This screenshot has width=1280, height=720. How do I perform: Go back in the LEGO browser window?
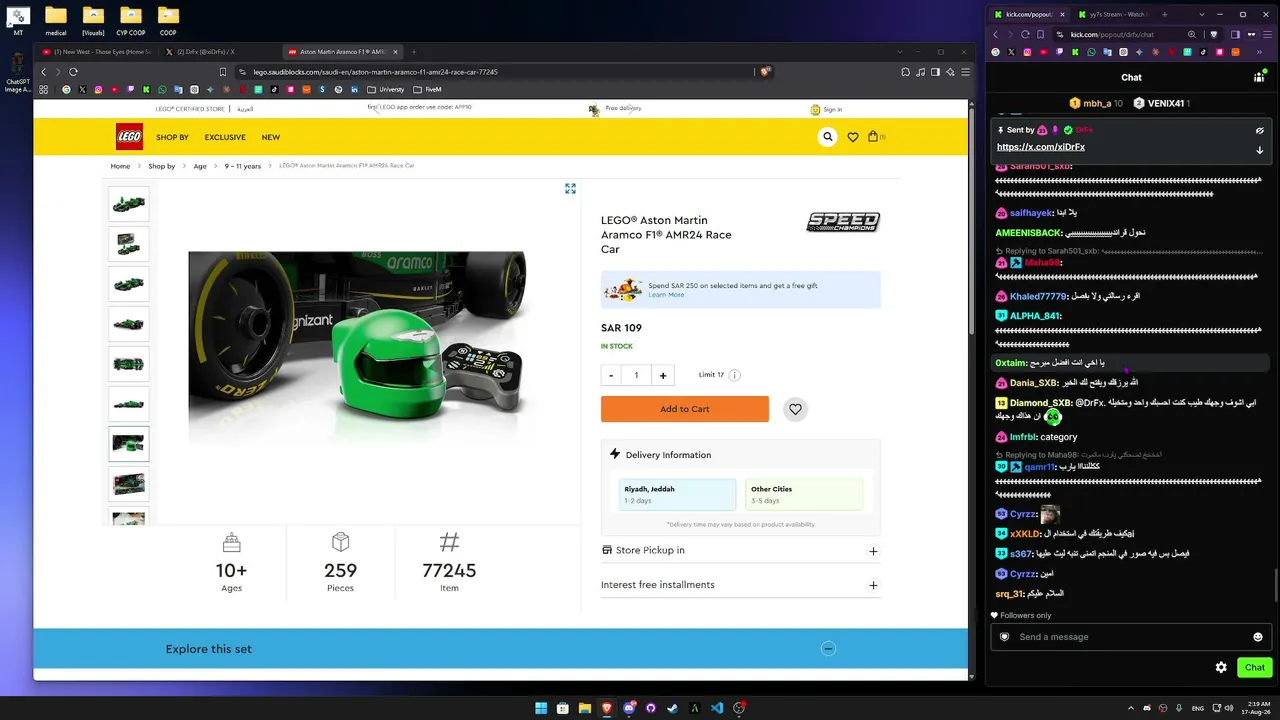click(43, 72)
